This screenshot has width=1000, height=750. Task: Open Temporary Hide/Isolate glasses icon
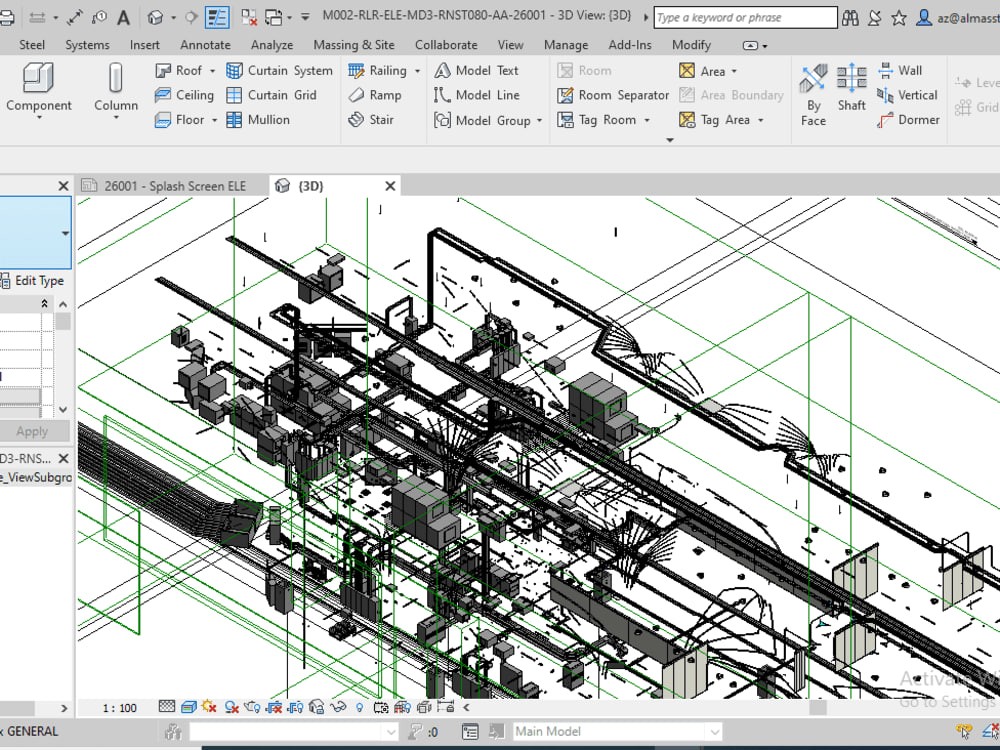(x=338, y=707)
